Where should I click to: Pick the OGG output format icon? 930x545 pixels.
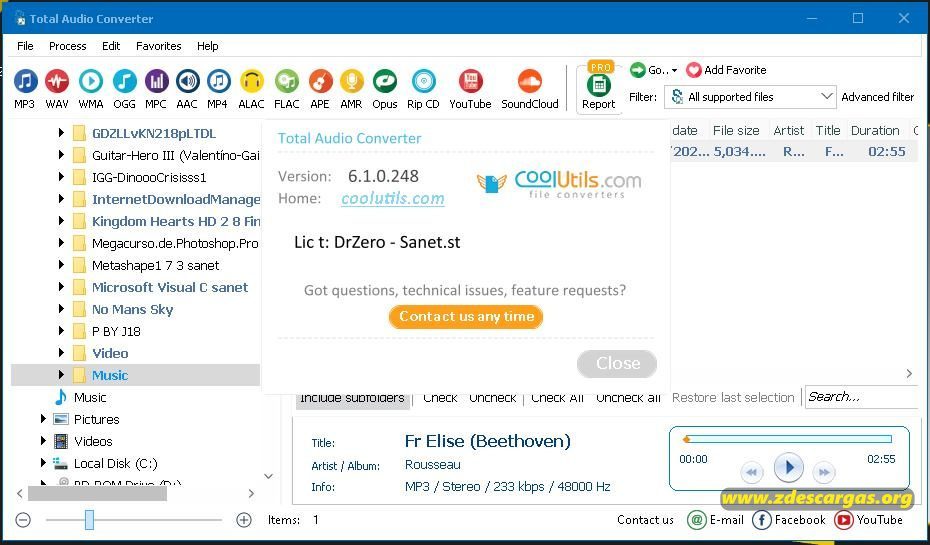point(125,82)
